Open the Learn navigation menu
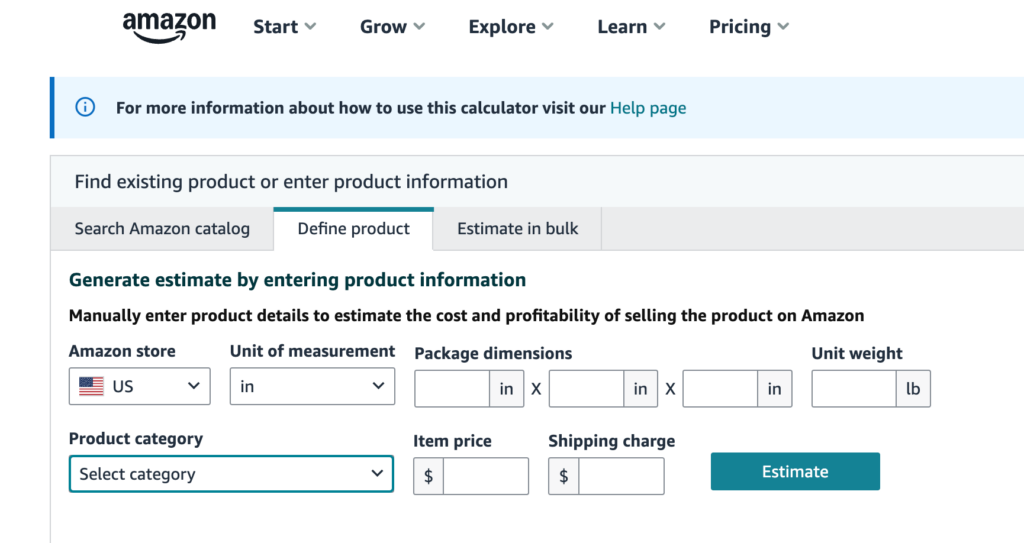 631,27
